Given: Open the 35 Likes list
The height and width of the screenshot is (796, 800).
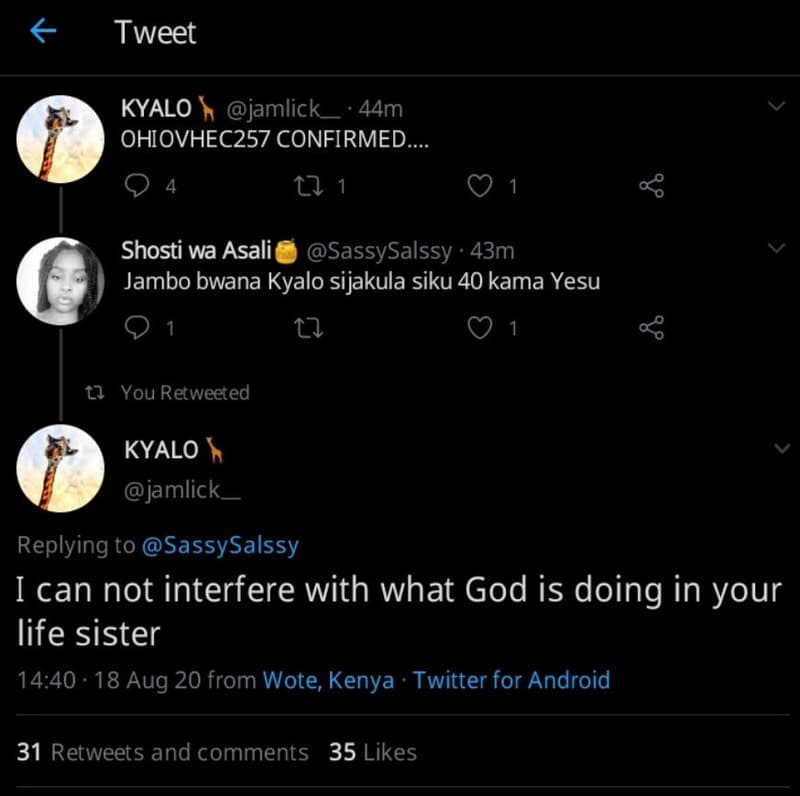Looking at the screenshot, I should pyautogui.click(x=373, y=753).
